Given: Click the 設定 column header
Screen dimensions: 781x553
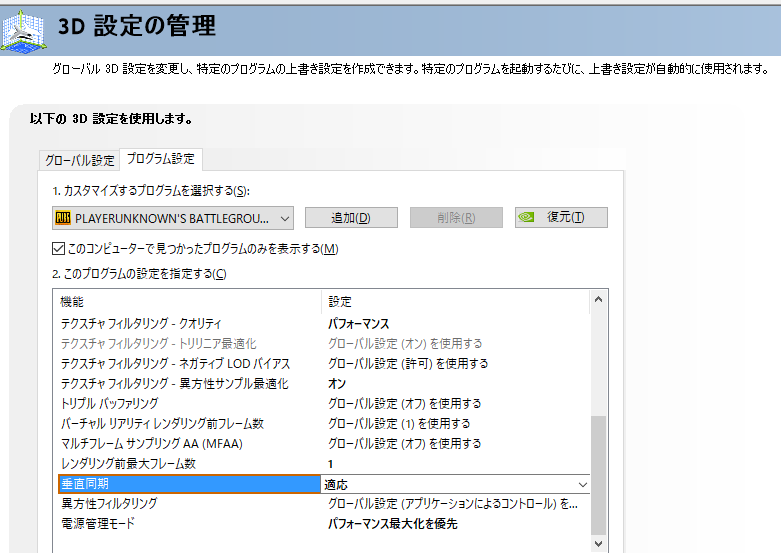Looking at the screenshot, I should click(340, 301).
